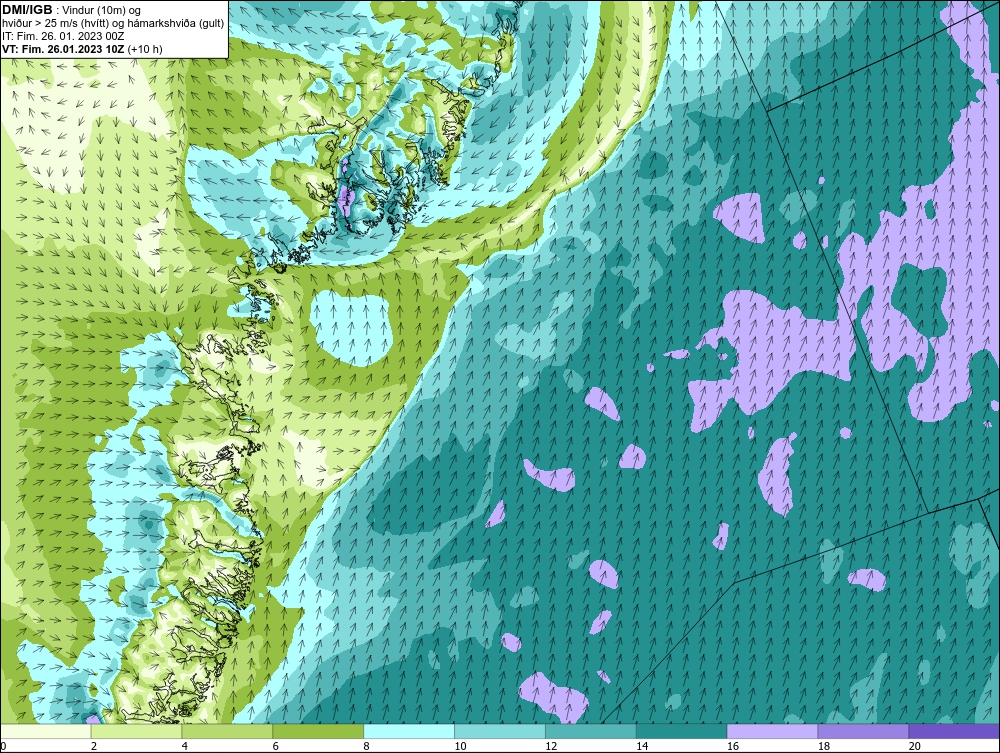Click the 14–16 m/s dark teal swatch
The height and width of the screenshot is (753, 1000).
coord(682,731)
